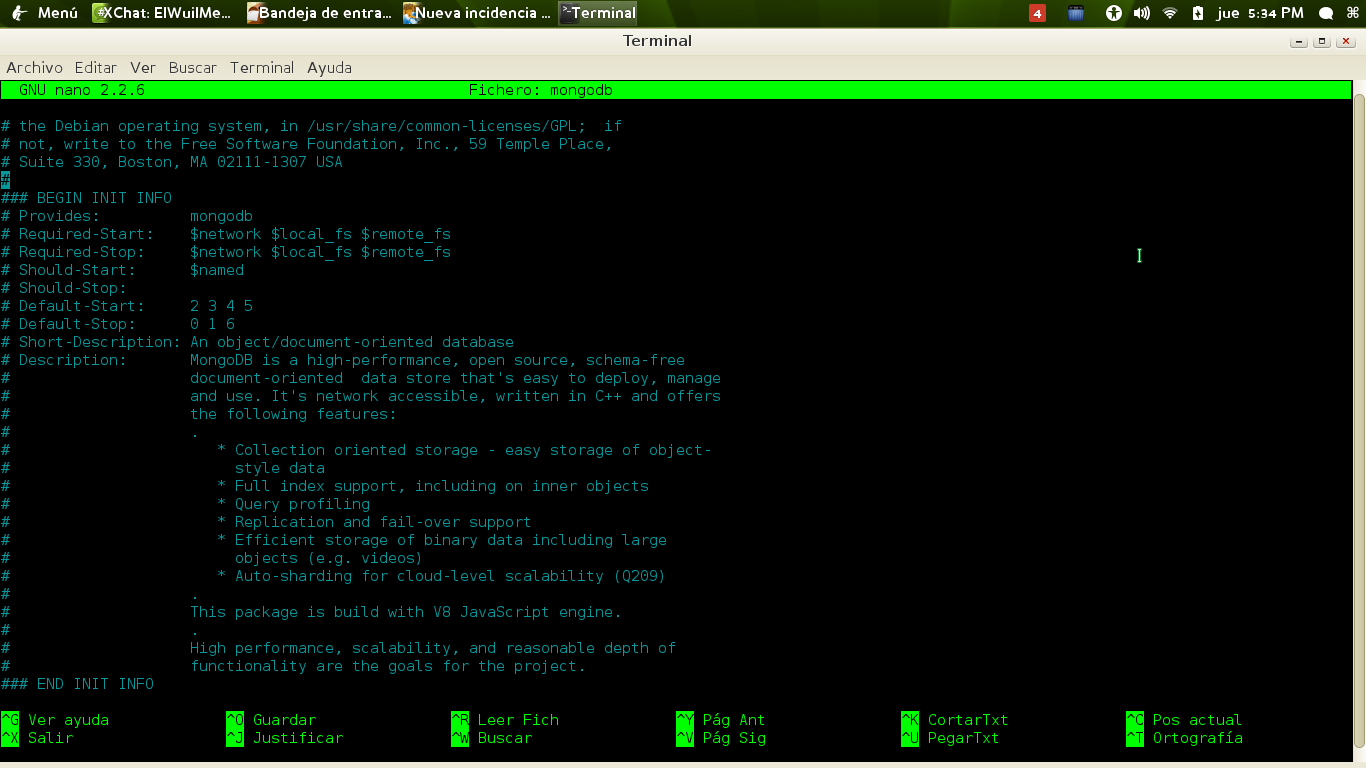
Task: Click the '# Short-Description:' line
Action: point(257,342)
